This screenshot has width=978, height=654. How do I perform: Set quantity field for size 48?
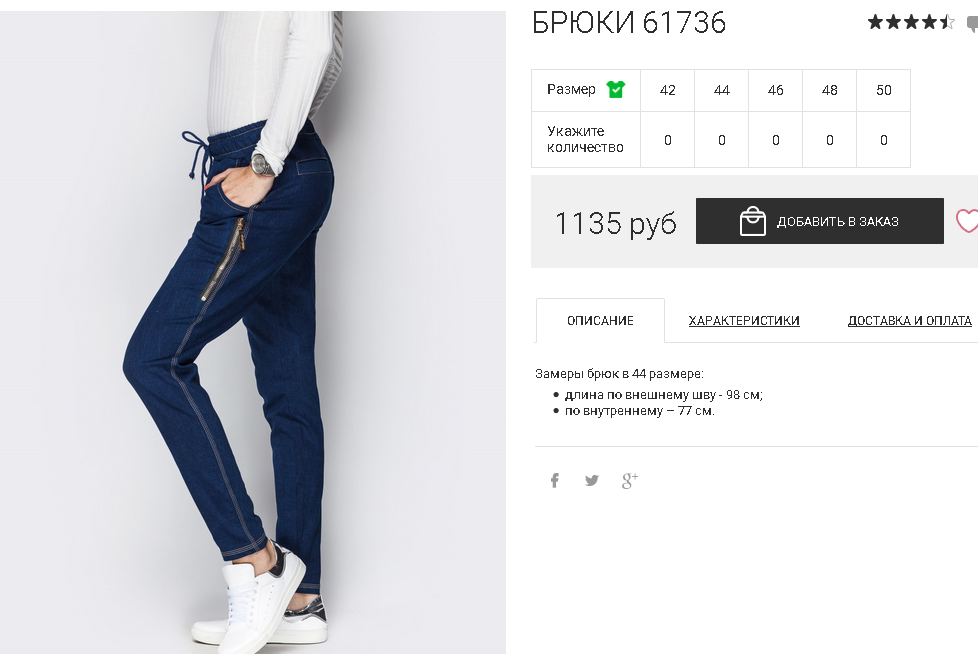coord(830,140)
